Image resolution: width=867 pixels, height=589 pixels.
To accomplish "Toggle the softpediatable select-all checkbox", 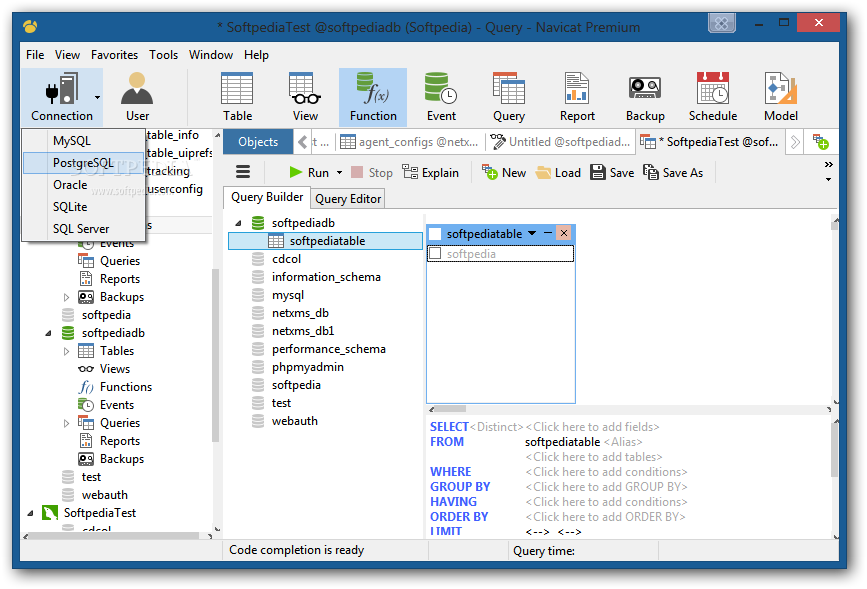I will point(435,234).
